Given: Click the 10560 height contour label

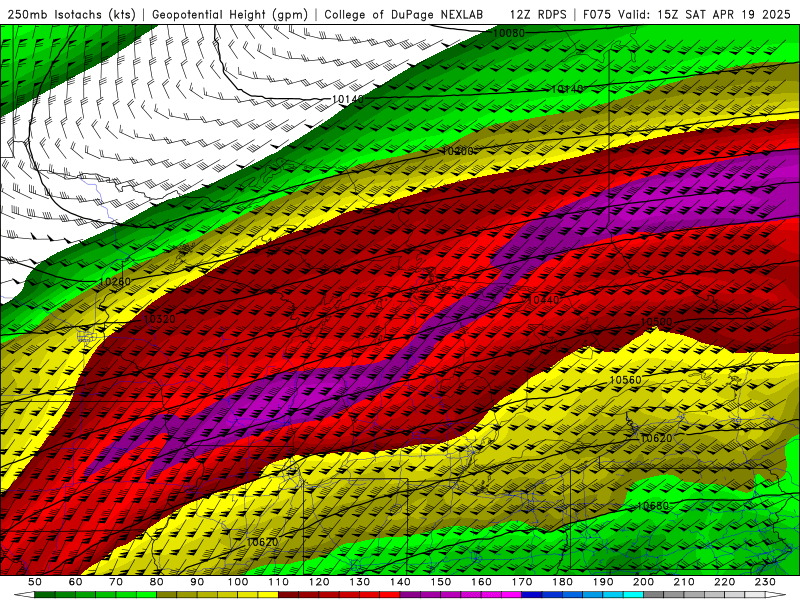Looking at the screenshot, I should pyautogui.click(x=626, y=380).
